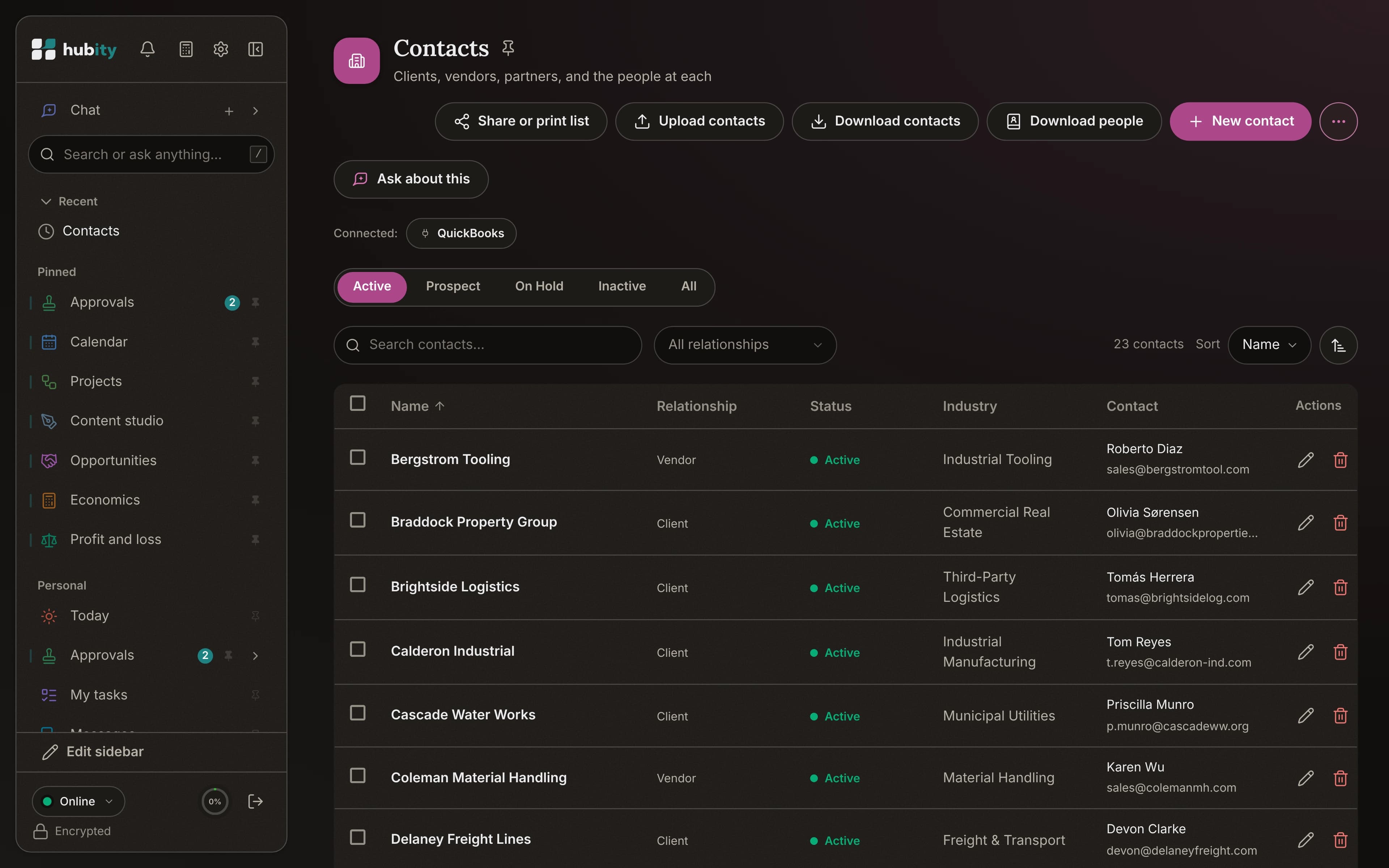Check the Coleman Material Handling row checkbox

[x=358, y=775]
